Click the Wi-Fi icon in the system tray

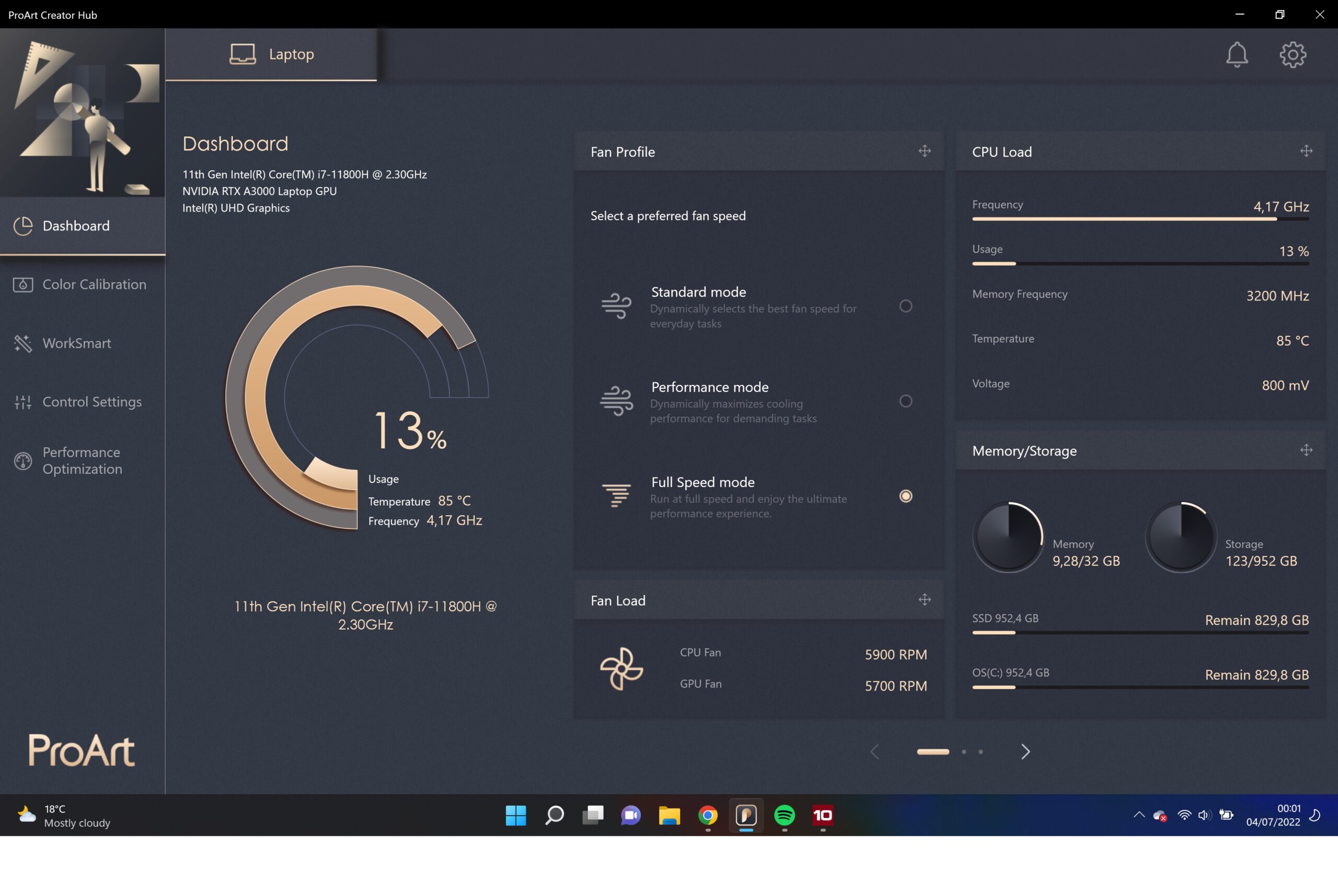[1184, 816]
